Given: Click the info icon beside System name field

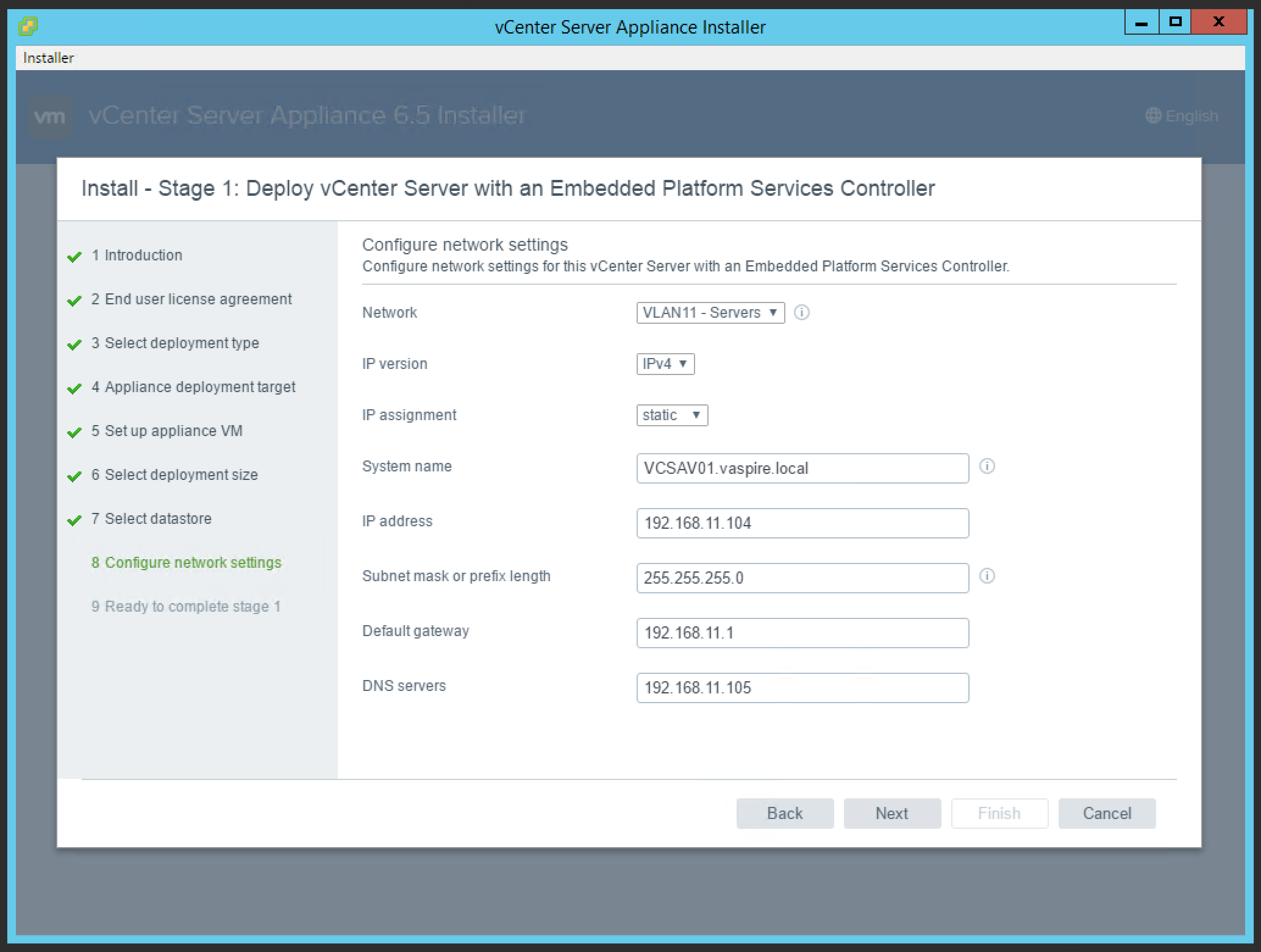Looking at the screenshot, I should pos(987,467).
